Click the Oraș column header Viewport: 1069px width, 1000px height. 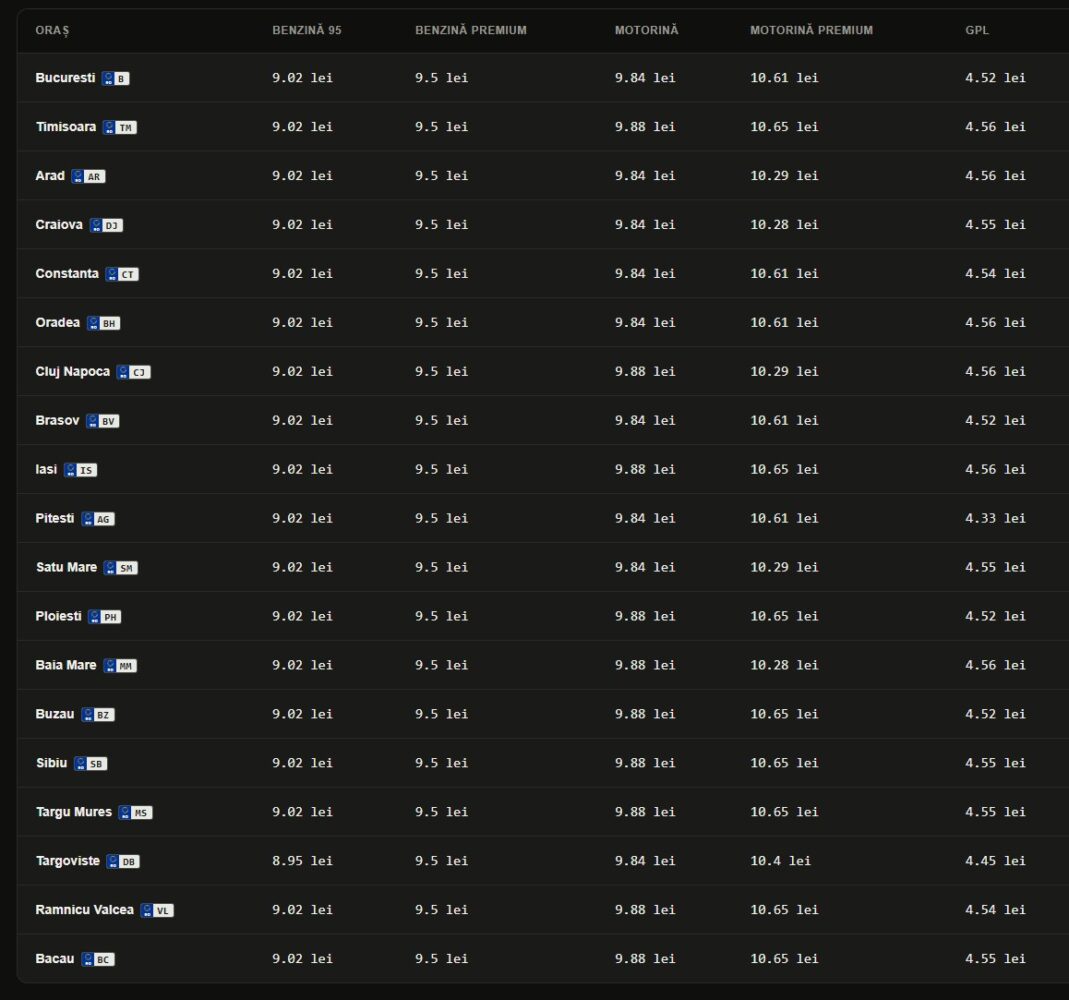click(x=52, y=31)
